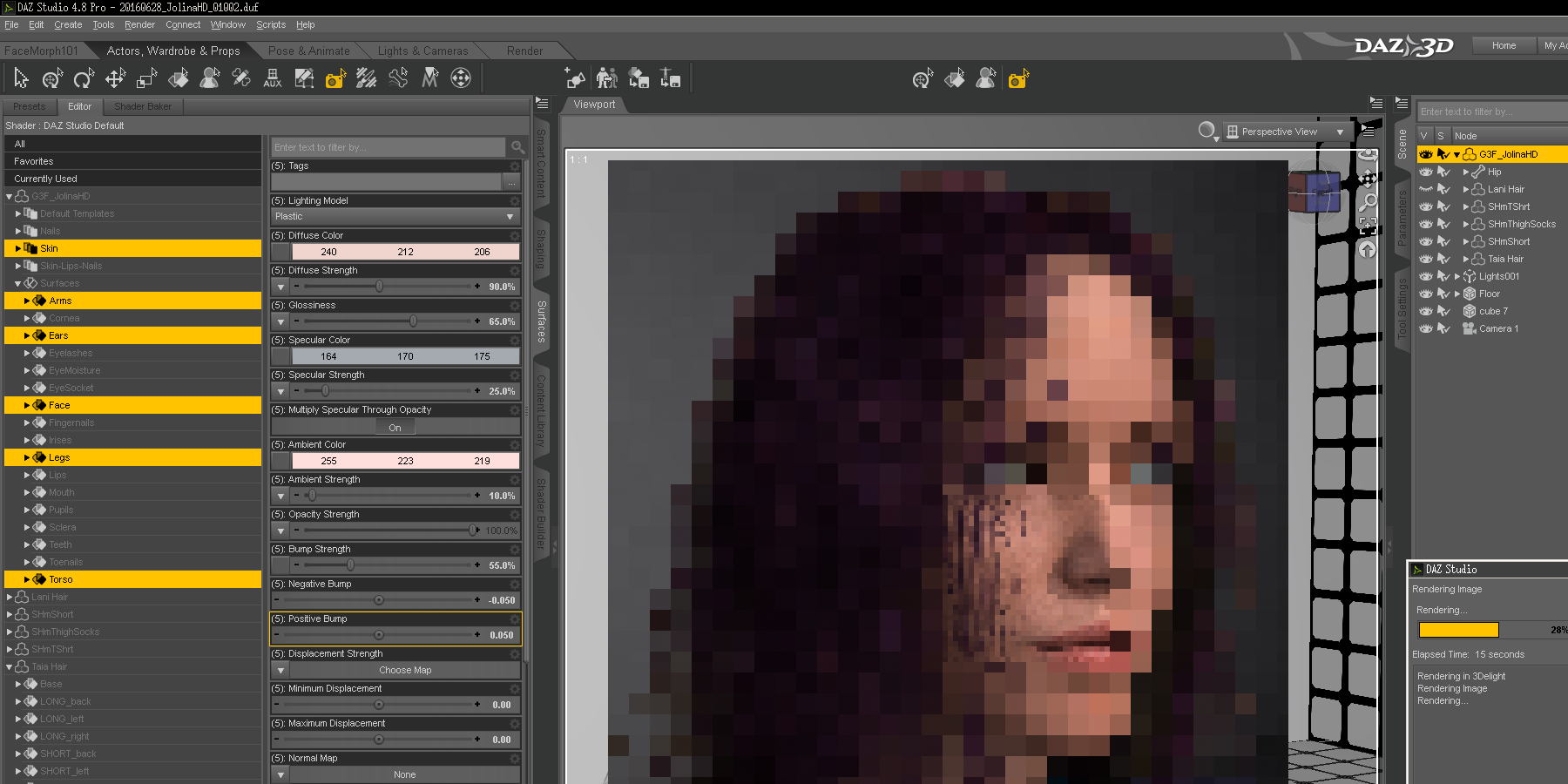The height and width of the screenshot is (784, 1568).
Task: Focus the surfaces filter text field
Action: click(x=389, y=147)
